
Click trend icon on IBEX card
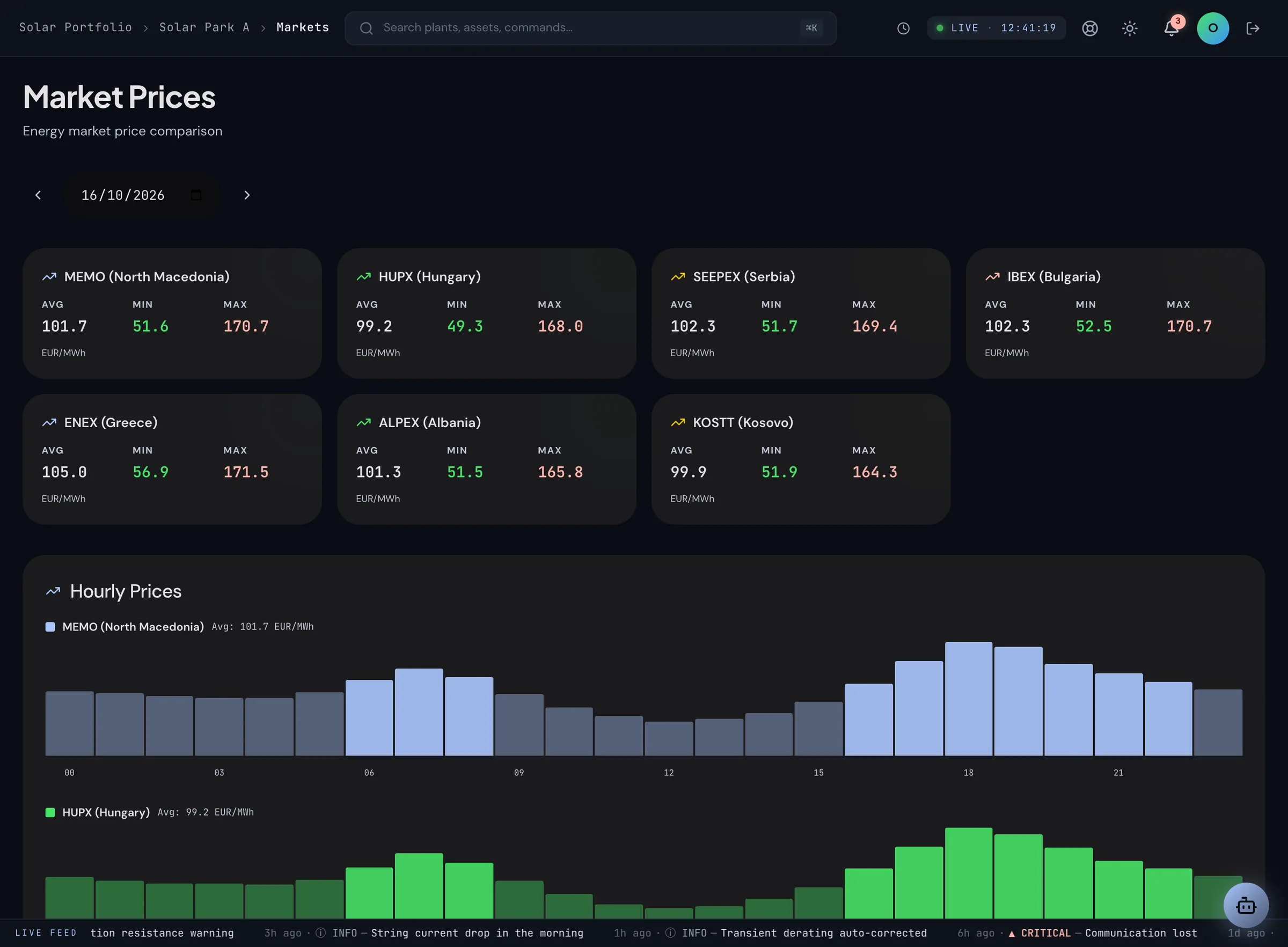[992, 276]
